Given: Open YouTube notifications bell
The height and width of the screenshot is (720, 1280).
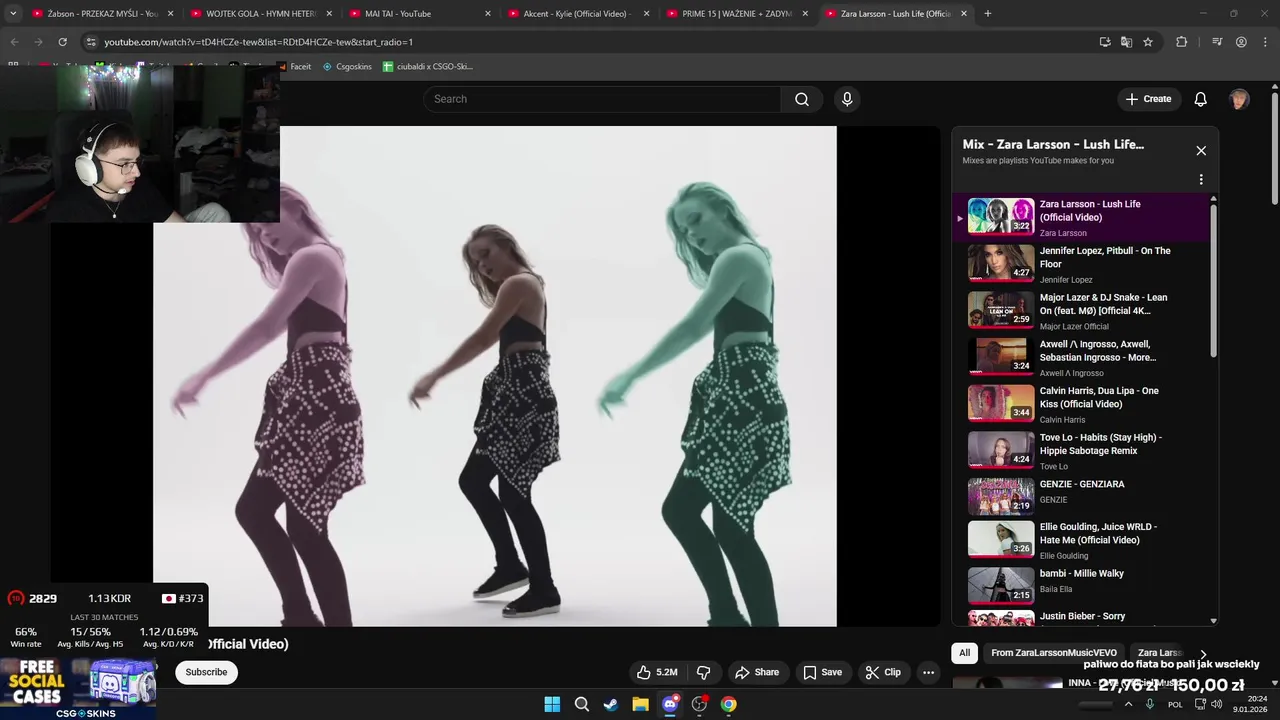Looking at the screenshot, I should tap(1201, 99).
